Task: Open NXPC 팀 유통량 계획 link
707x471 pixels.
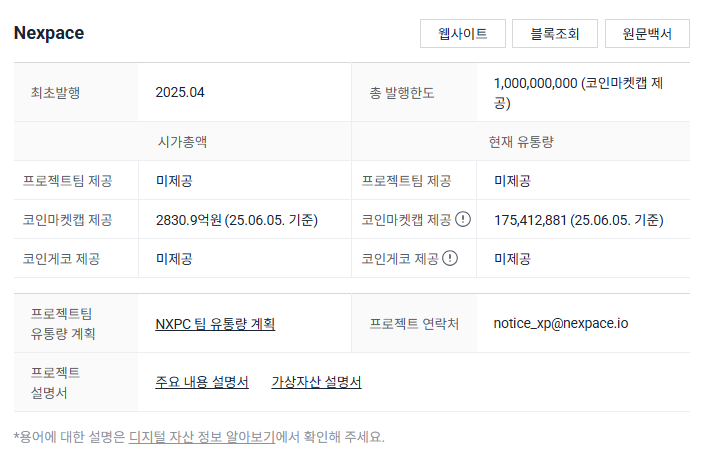Action: [215, 324]
